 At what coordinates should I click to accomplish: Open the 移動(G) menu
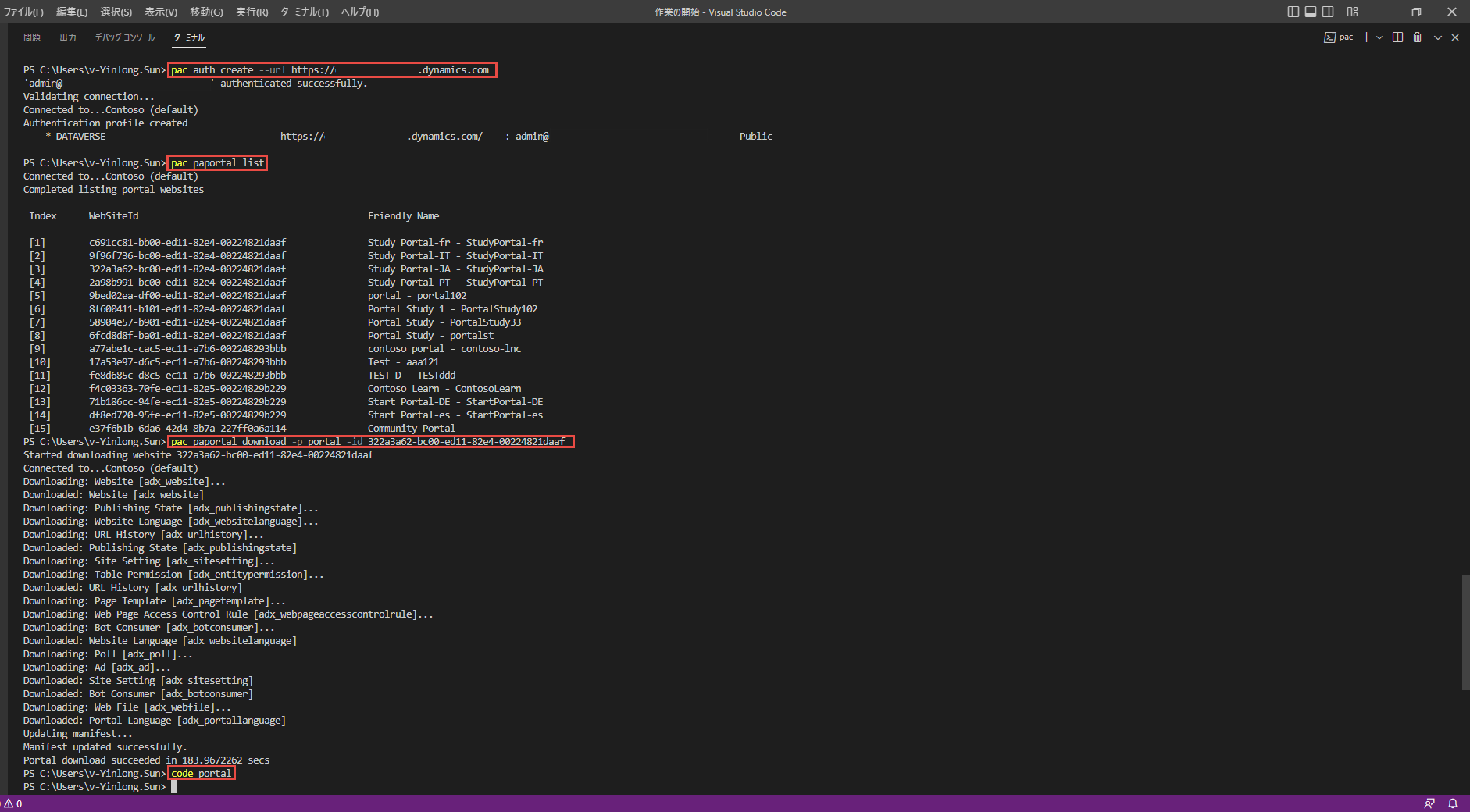206,12
